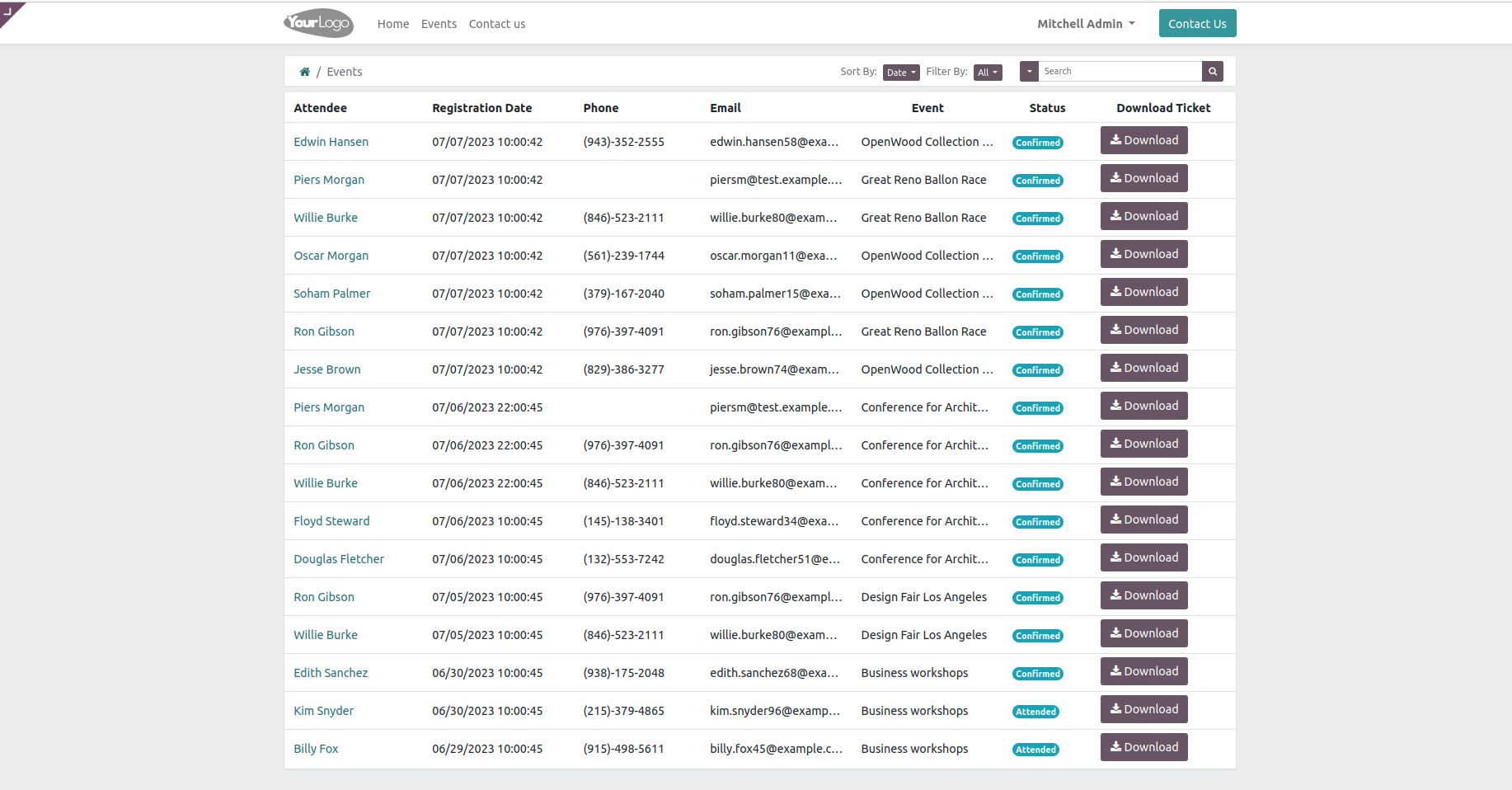Open attendee Floyd Steward link
Image resolution: width=1512 pixels, height=790 pixels.
(331, 521)
